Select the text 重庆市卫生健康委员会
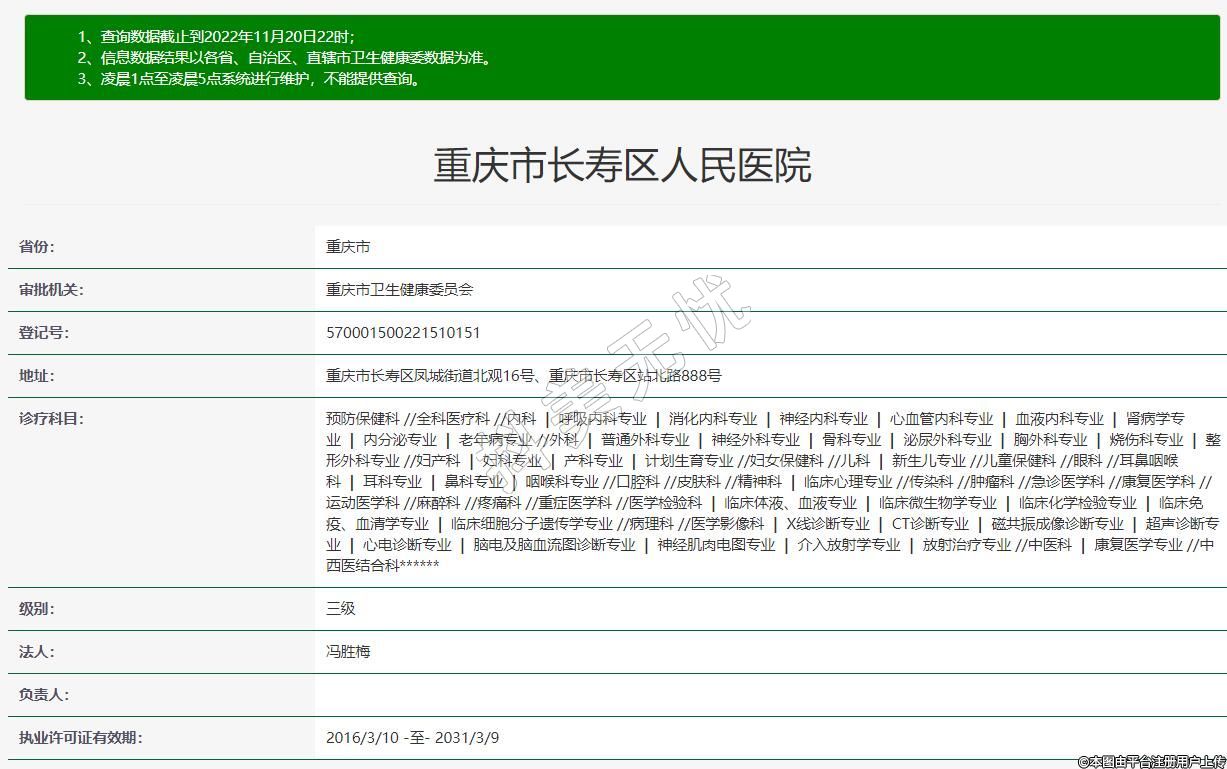1227x769 pixels. [399, 290]
